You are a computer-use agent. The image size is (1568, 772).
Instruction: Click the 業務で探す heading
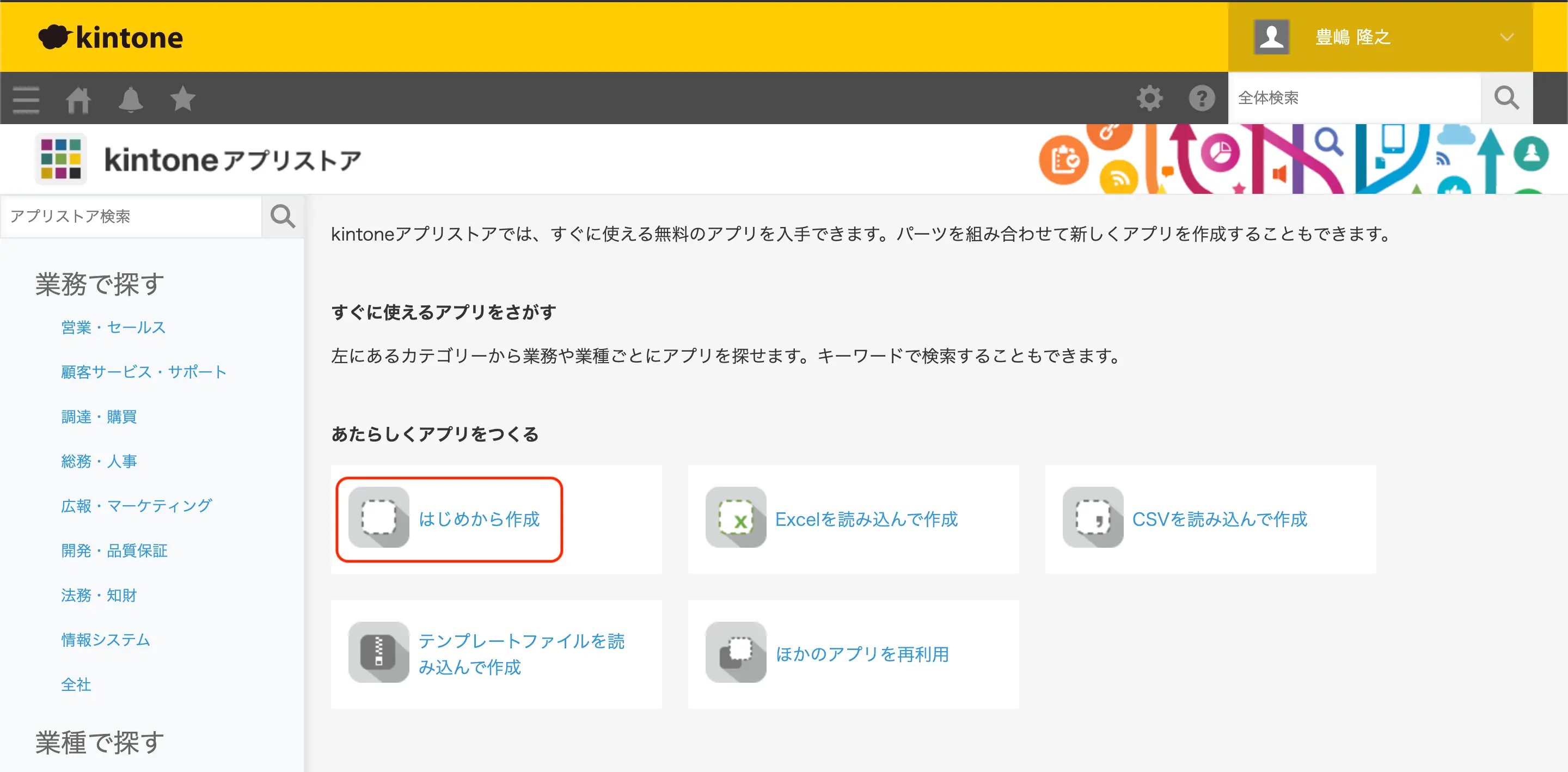pos(99,284)
